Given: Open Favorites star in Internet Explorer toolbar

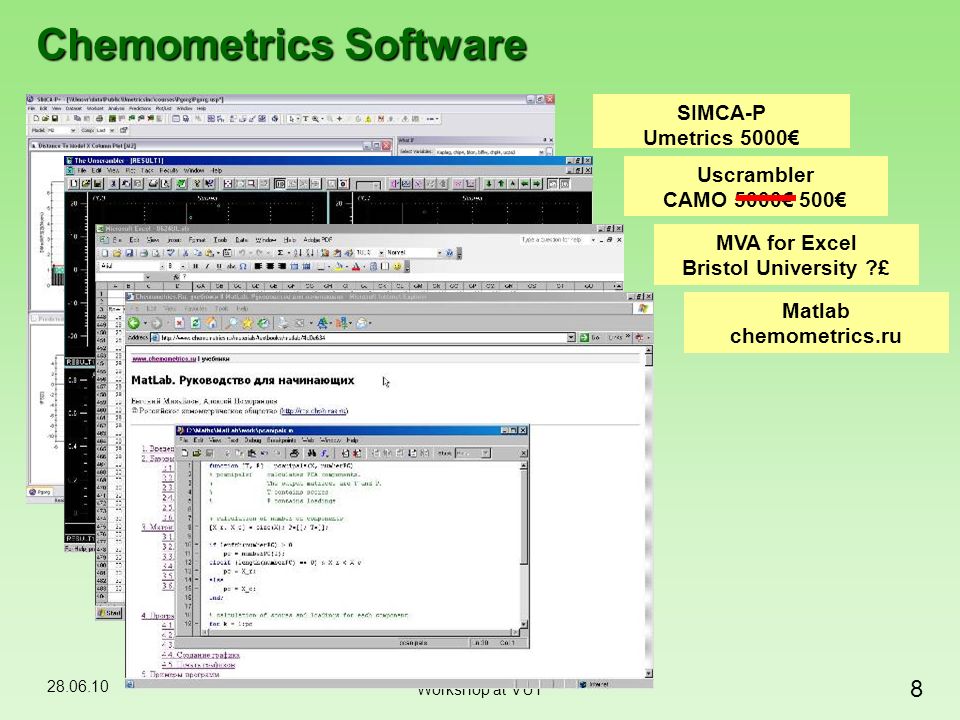Looking at the screenshot, I should [x=247, y=323].
